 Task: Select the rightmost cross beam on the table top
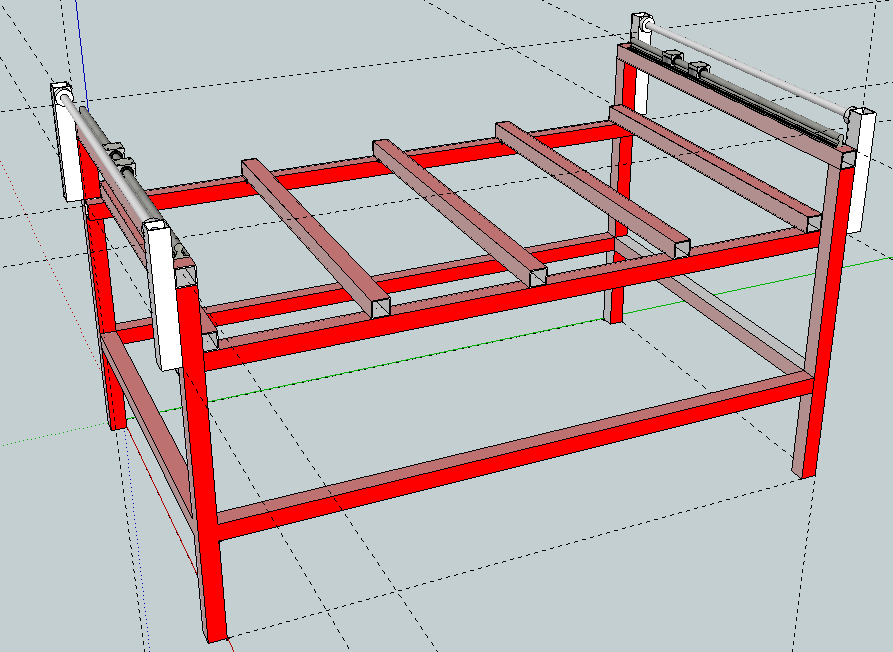(x=710, y=165)
